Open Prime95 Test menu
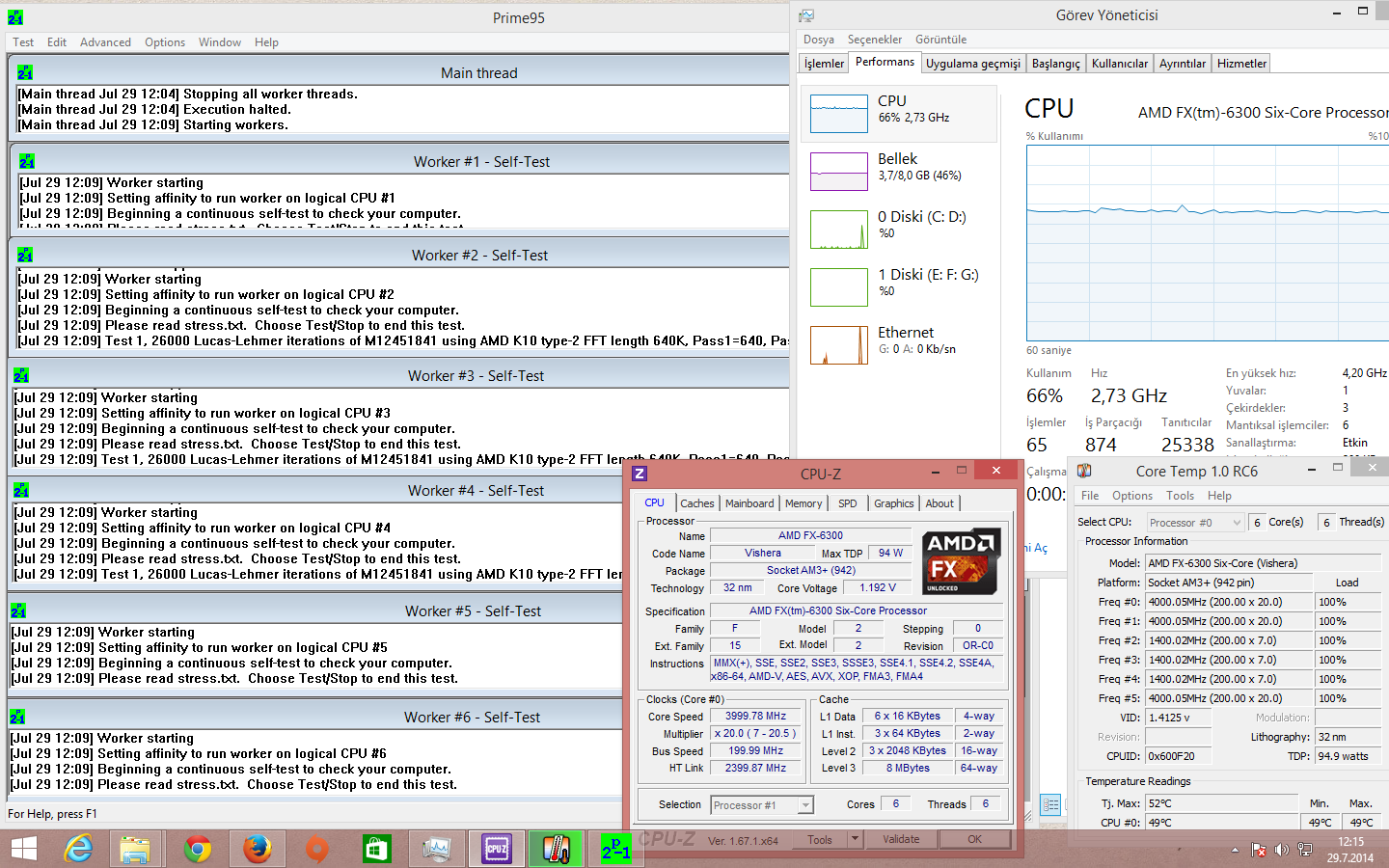This screenshot has width=1389, height=868. tap(23, 42)
